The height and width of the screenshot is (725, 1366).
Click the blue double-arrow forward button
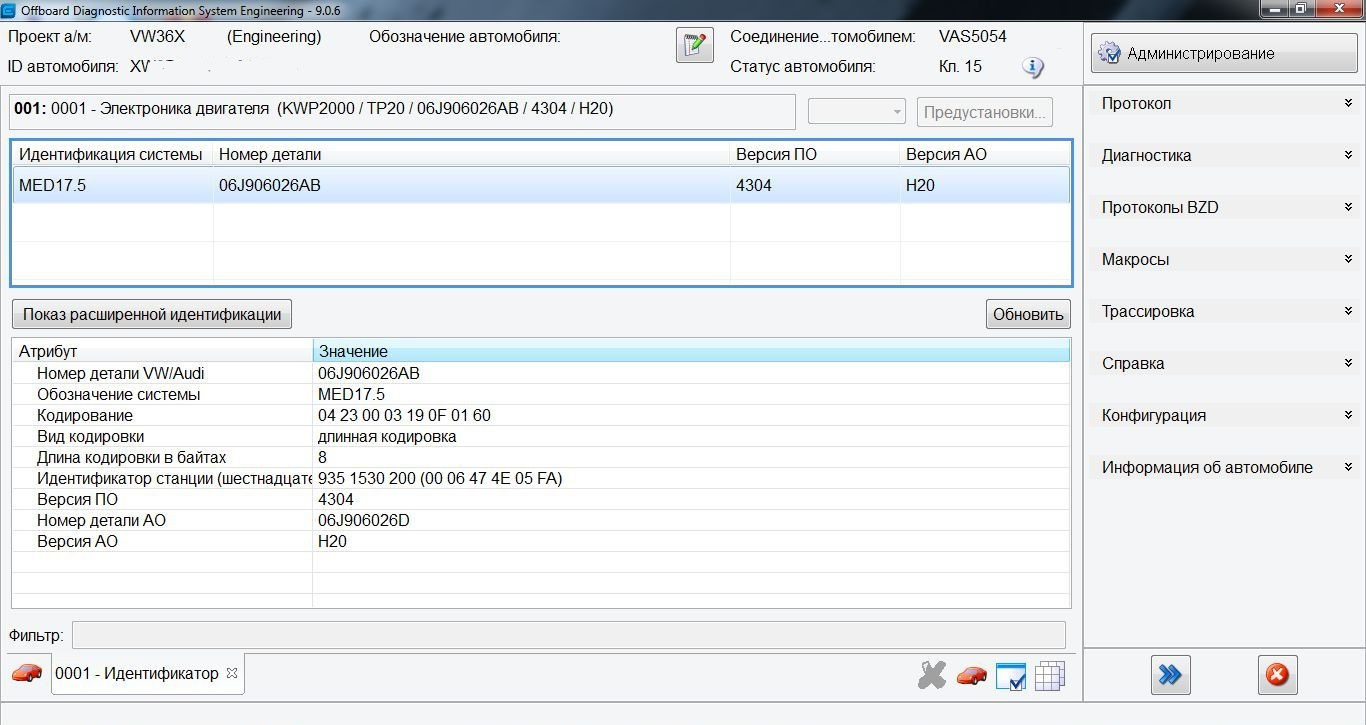(1169, 675)
